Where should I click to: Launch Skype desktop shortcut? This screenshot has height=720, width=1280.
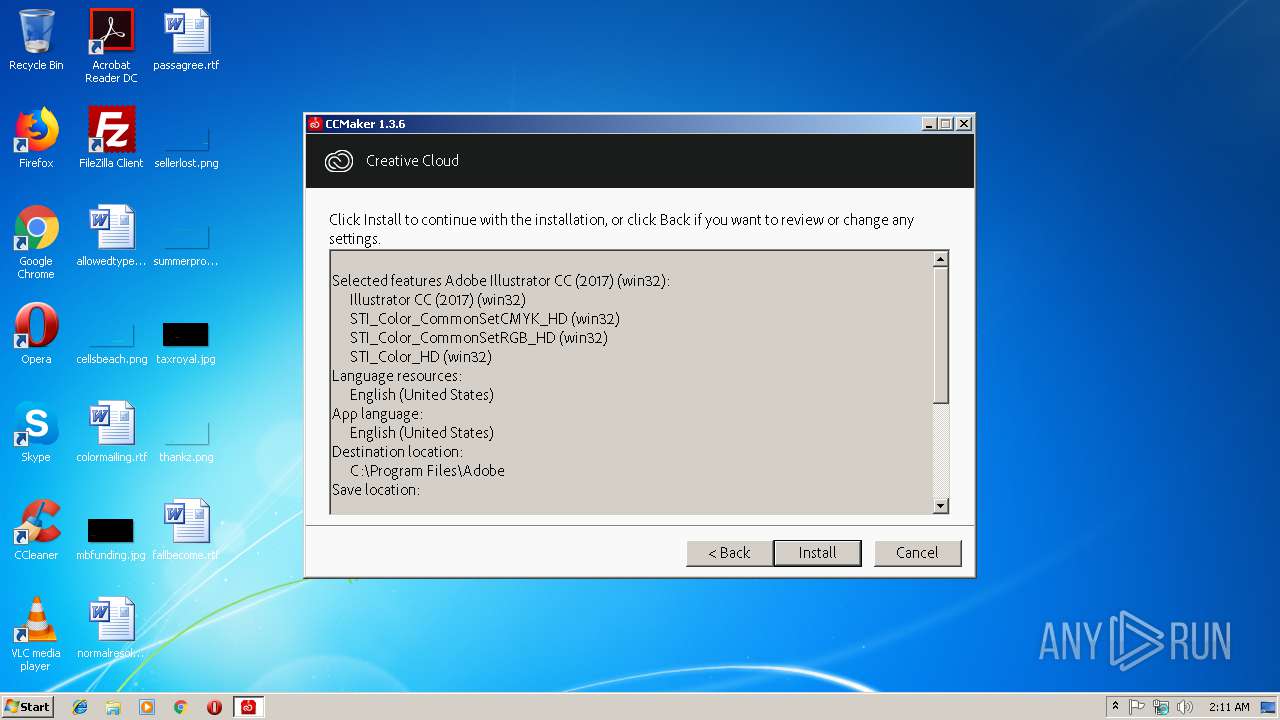tap(36, 432)
